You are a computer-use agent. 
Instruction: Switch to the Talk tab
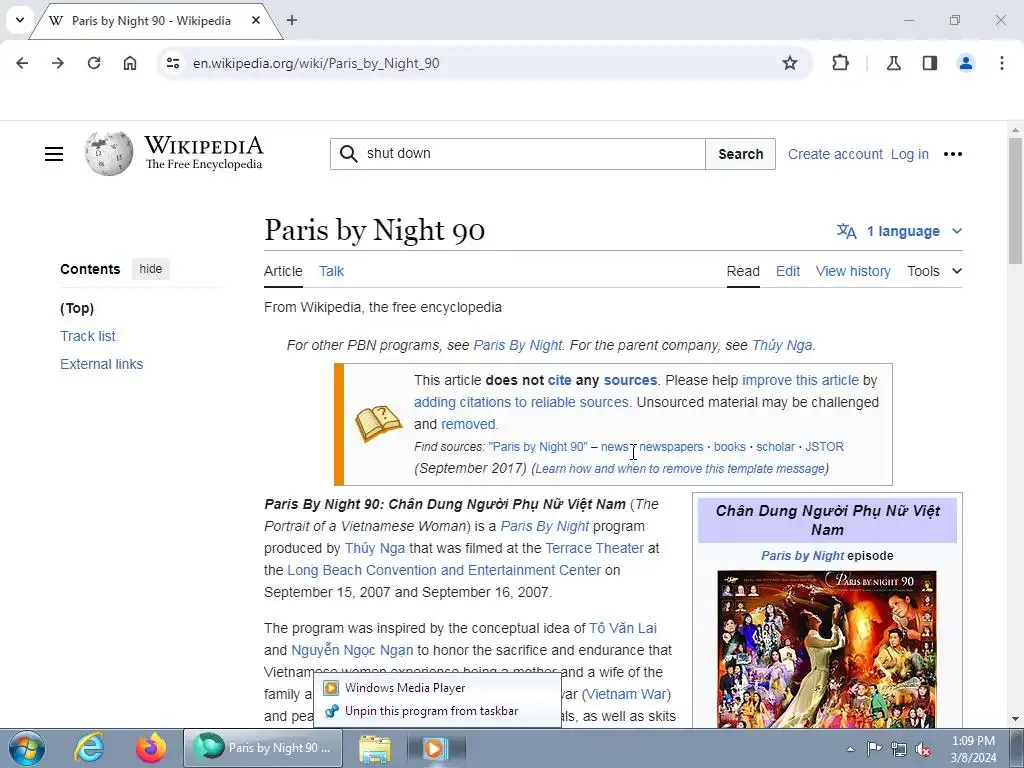[331, 272]
